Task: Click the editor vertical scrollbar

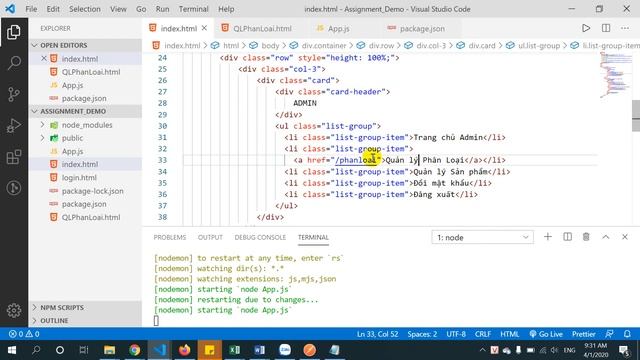Action: (x=636, y=116)
